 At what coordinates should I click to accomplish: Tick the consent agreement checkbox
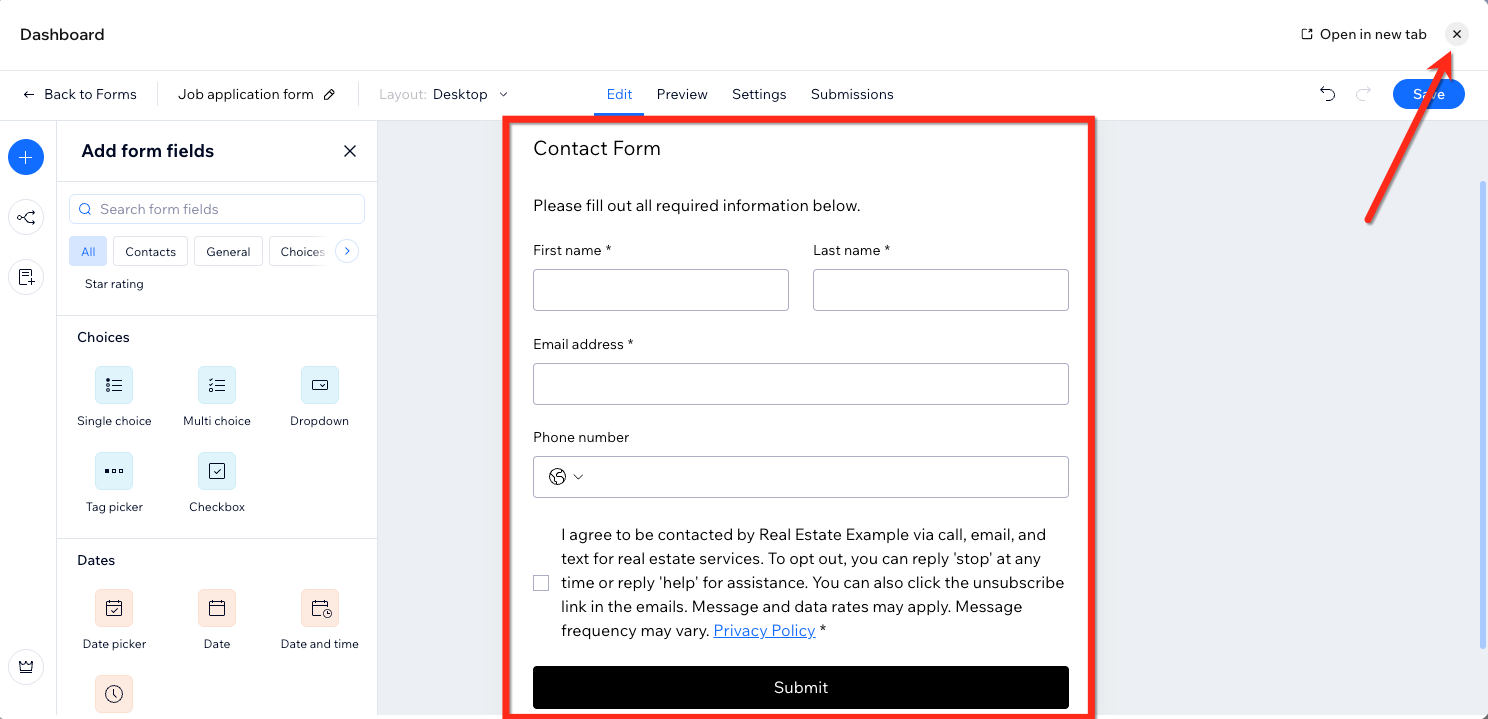click(541, 583)
